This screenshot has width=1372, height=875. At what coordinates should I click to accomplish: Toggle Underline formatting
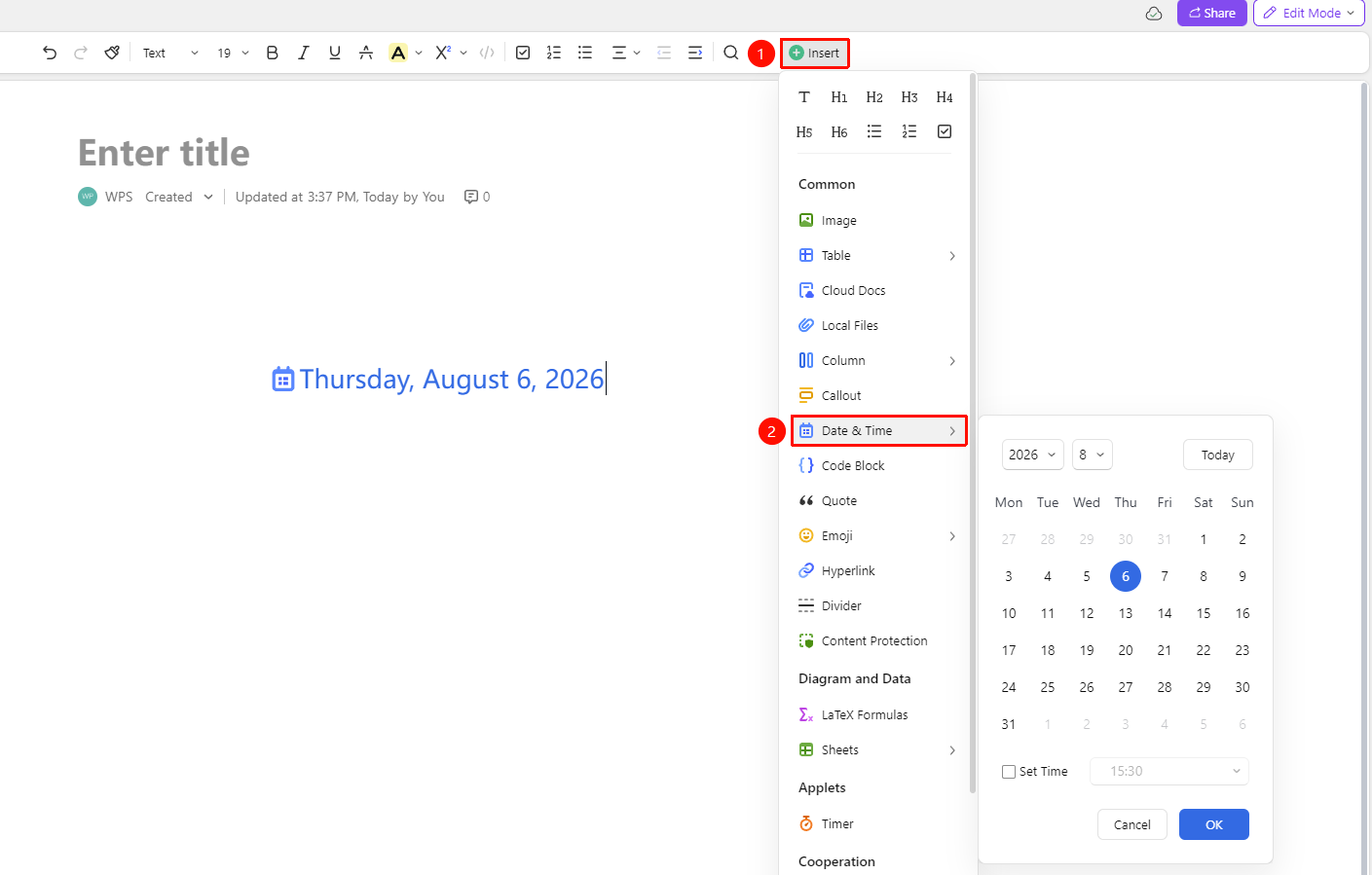(335, 53)
